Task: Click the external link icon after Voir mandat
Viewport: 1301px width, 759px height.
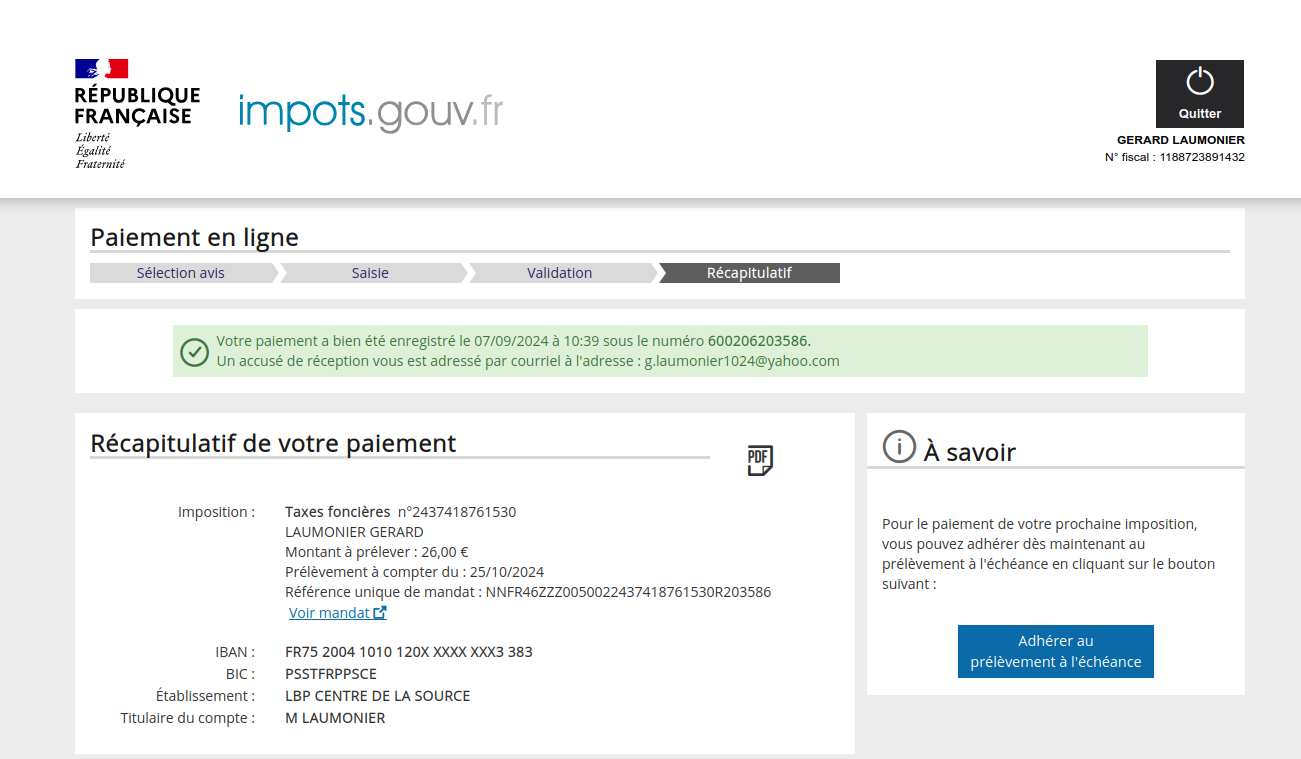Action: [380, 613]
